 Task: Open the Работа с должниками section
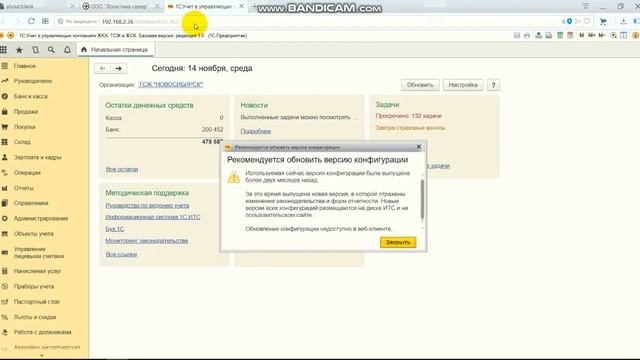click(42, 332)
